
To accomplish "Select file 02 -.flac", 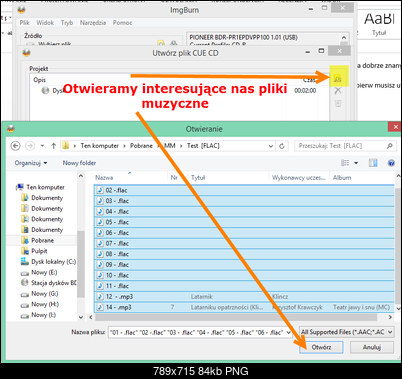I will point(244,190).
